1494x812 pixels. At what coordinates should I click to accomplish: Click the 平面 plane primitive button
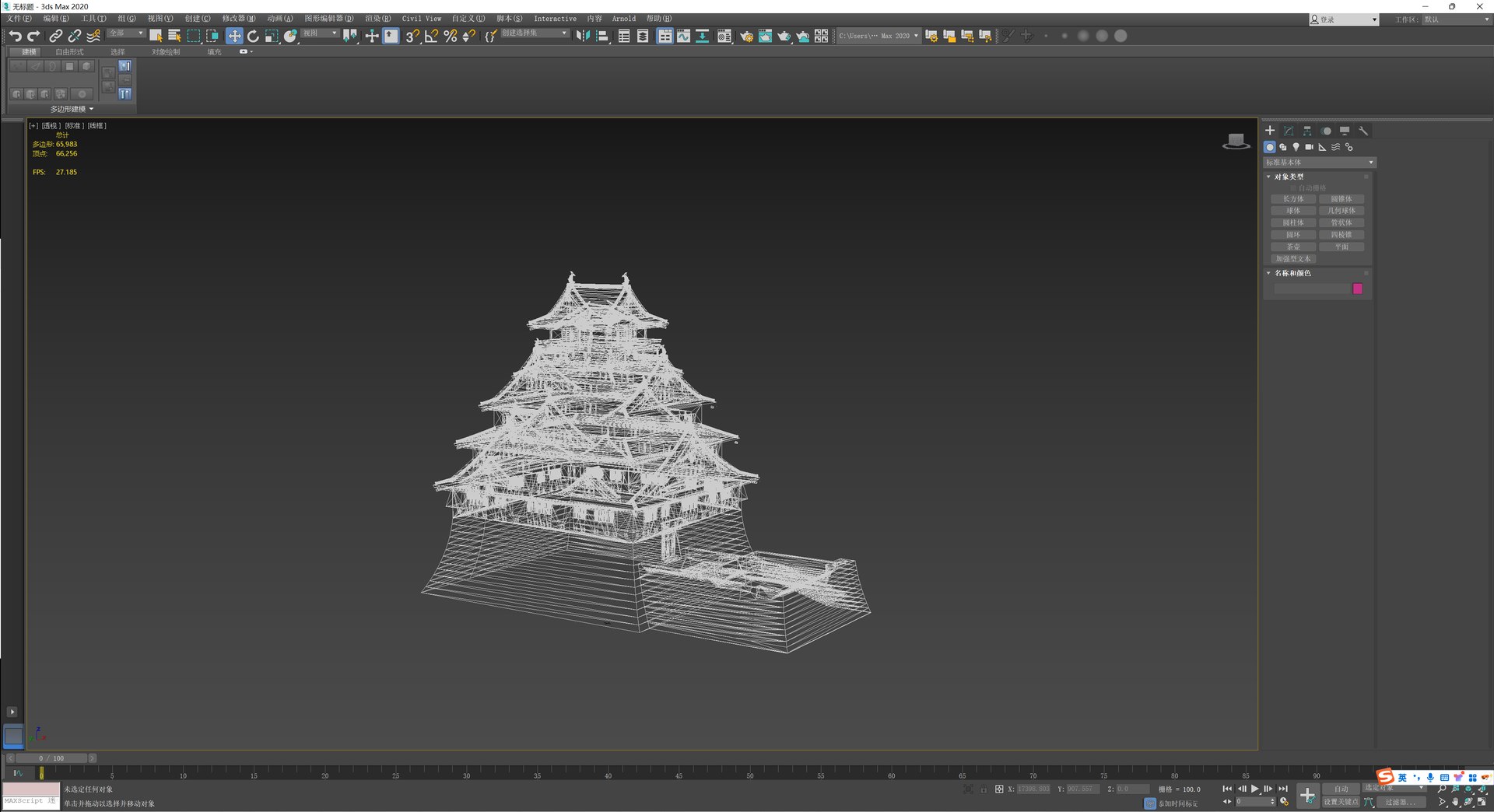1341,247
